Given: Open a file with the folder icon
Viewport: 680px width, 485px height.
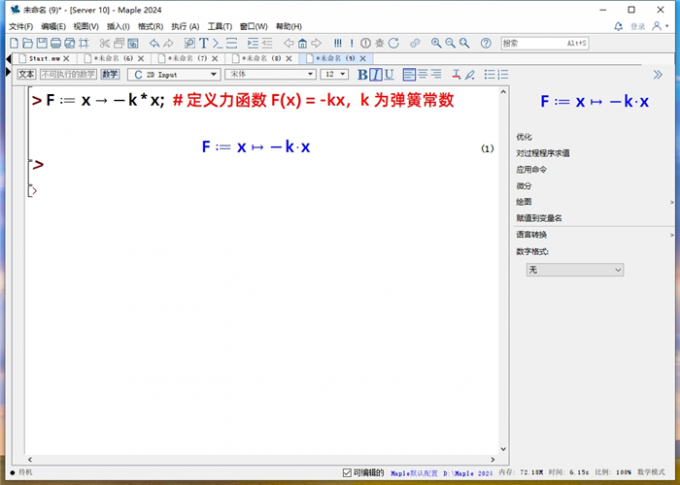Looking at the screenshot, I should pos(28,43).
